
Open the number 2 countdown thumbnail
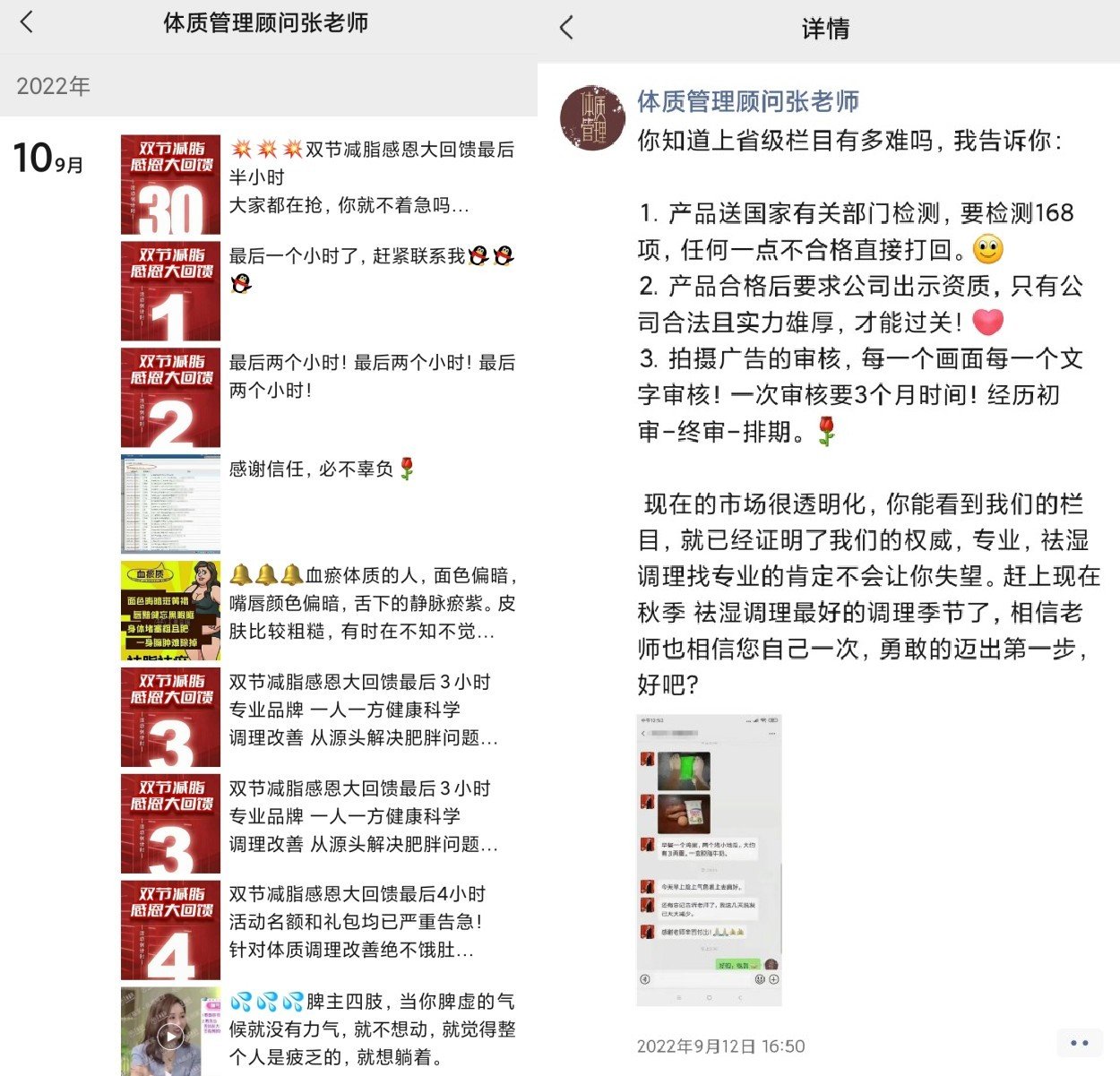pyautogui.click(x=170, y=398)
